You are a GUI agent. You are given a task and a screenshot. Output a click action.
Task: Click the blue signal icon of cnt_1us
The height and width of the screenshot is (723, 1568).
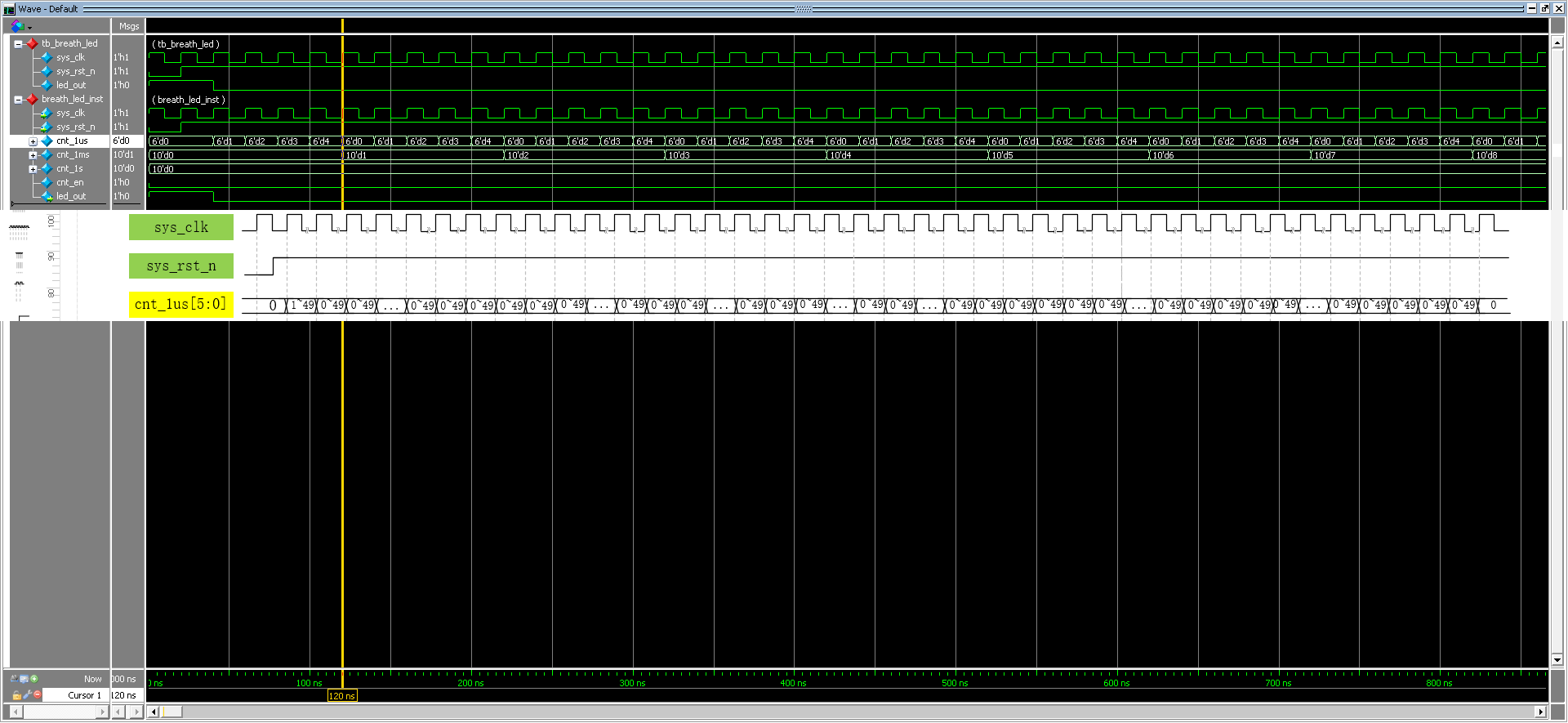(47, 141)
